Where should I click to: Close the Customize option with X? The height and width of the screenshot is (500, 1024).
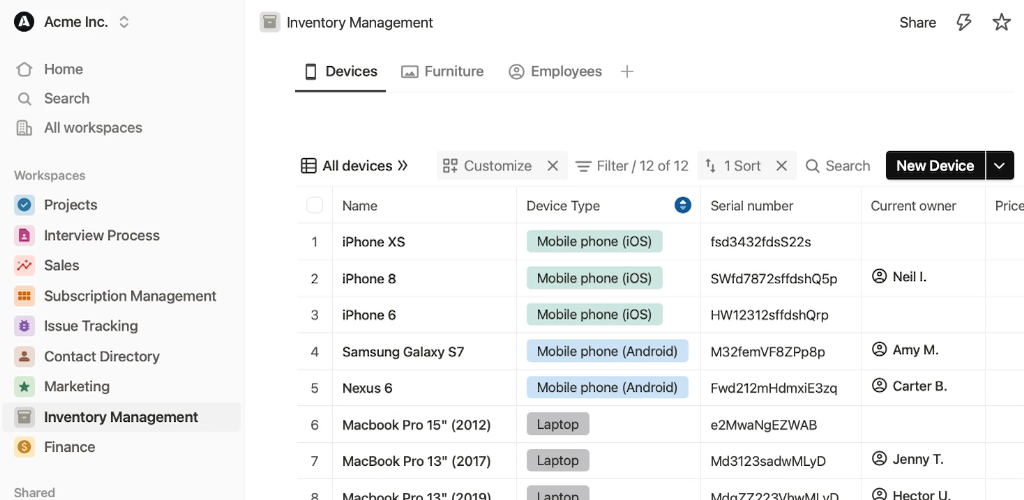pos(552,166)
